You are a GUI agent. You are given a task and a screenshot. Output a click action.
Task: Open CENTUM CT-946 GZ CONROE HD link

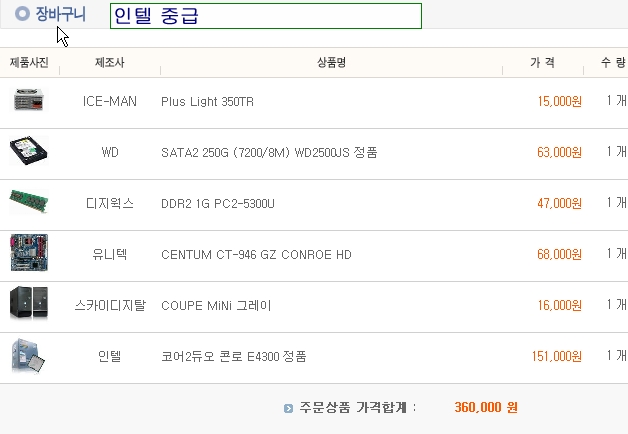[x=256, y=255]
